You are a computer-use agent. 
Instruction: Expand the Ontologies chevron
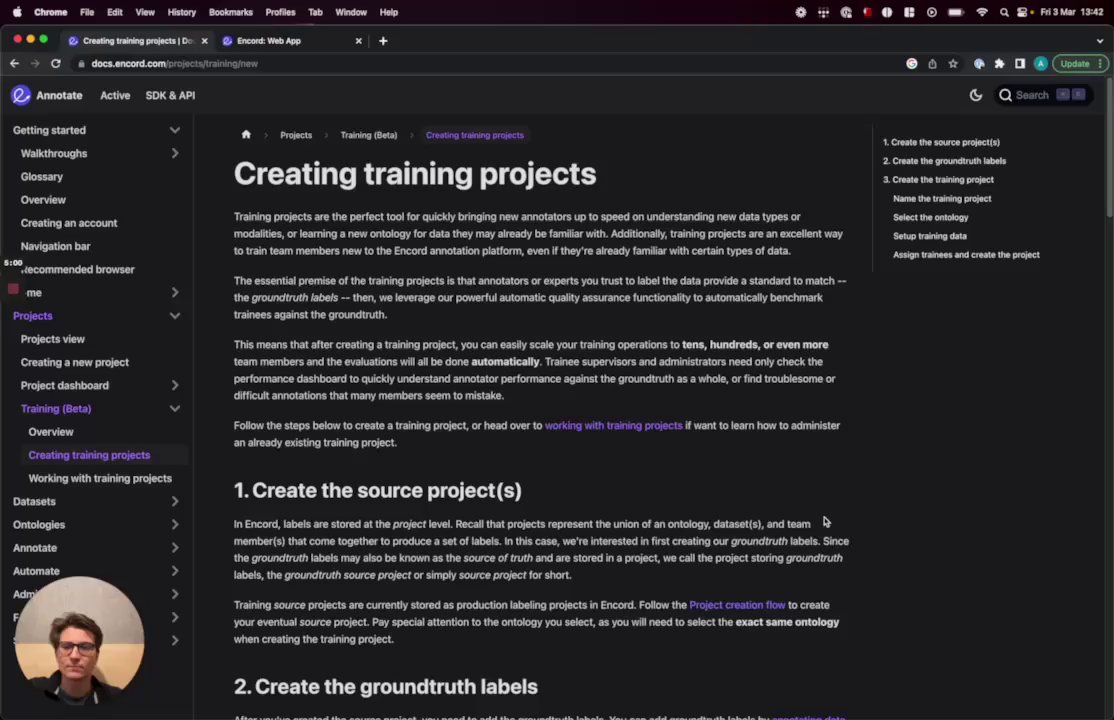point(175,525)
